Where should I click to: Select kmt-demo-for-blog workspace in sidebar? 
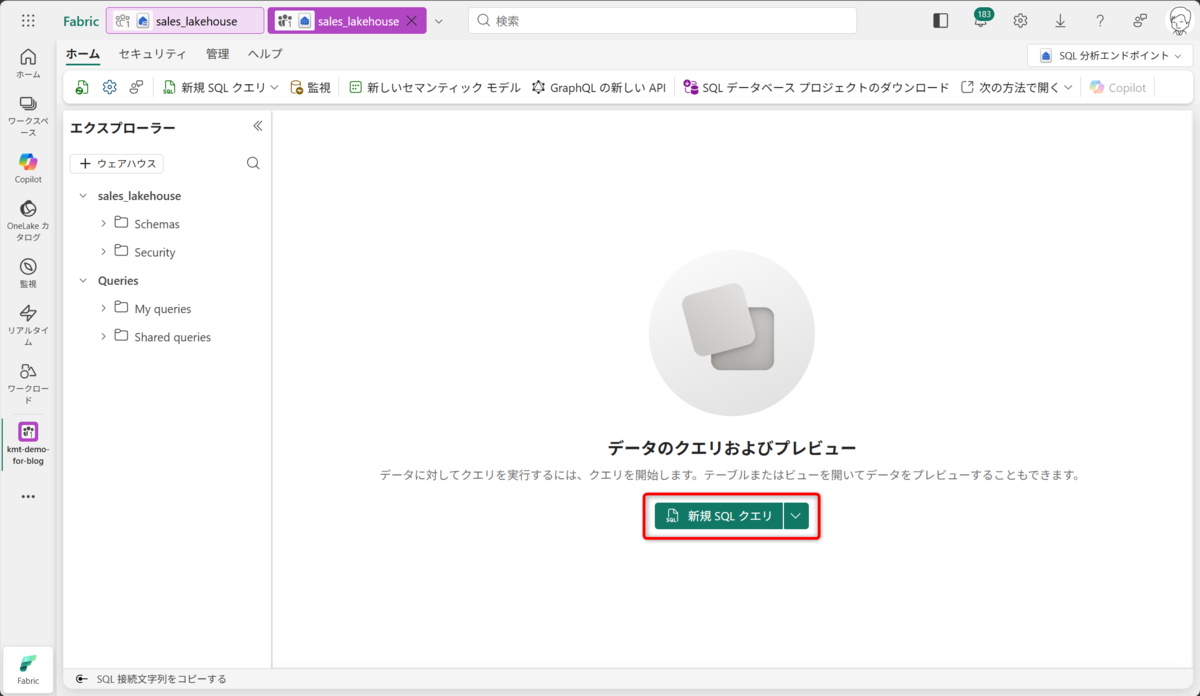click(x=28, y=443)
